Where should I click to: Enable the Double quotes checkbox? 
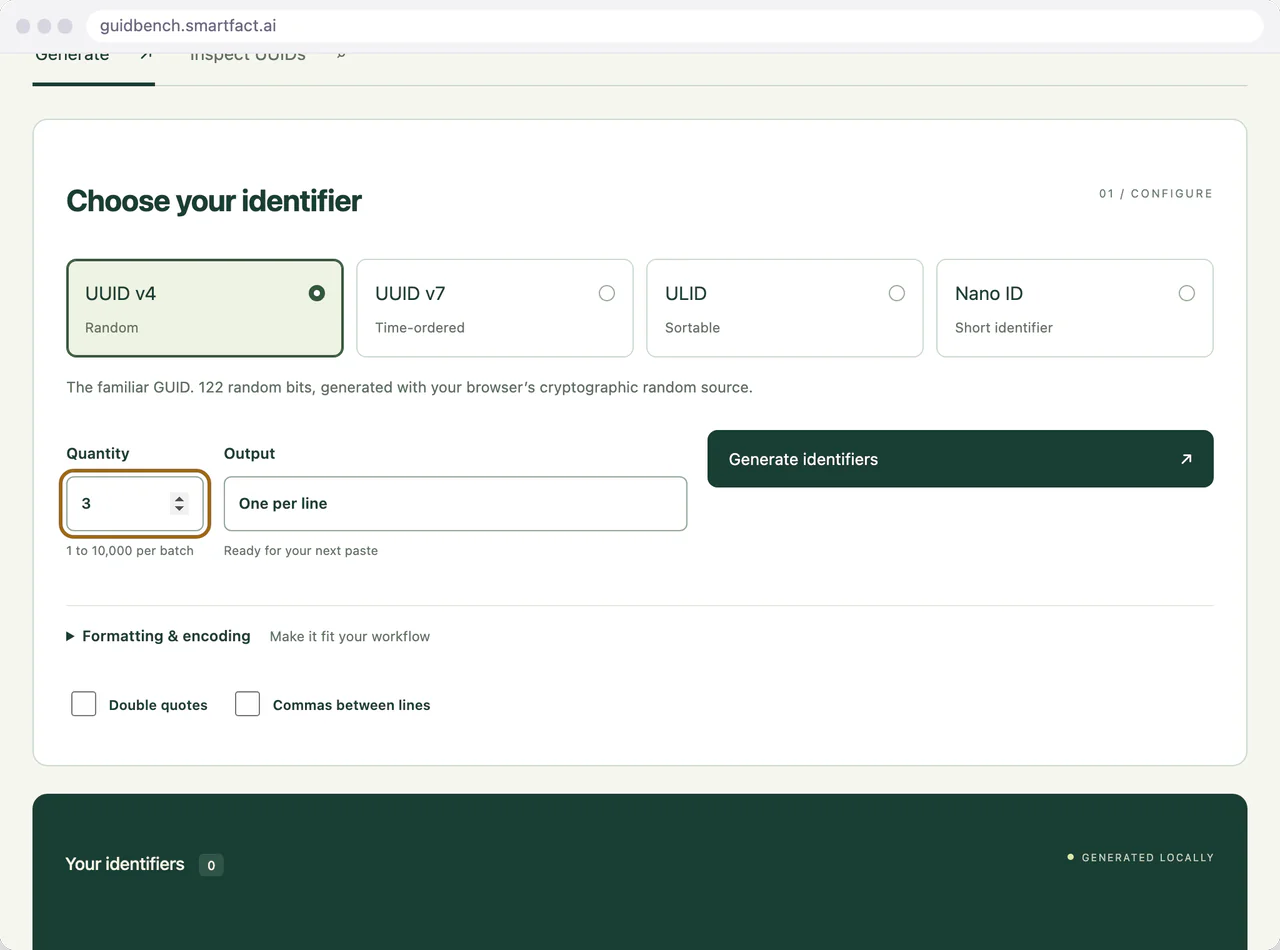click(x=84, y=704)
